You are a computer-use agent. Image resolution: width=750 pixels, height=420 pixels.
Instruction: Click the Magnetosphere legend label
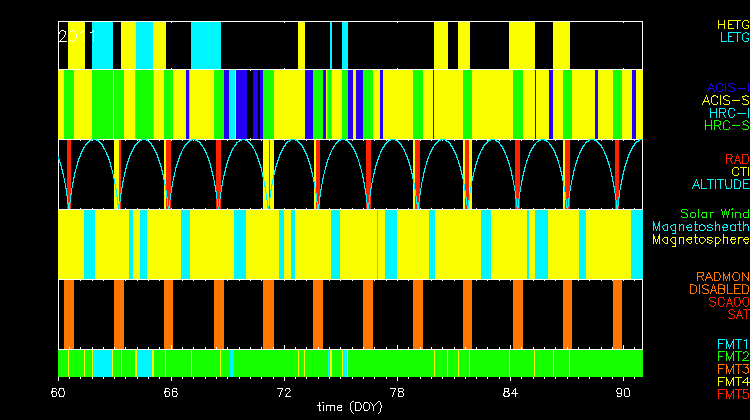pos(700,240)
